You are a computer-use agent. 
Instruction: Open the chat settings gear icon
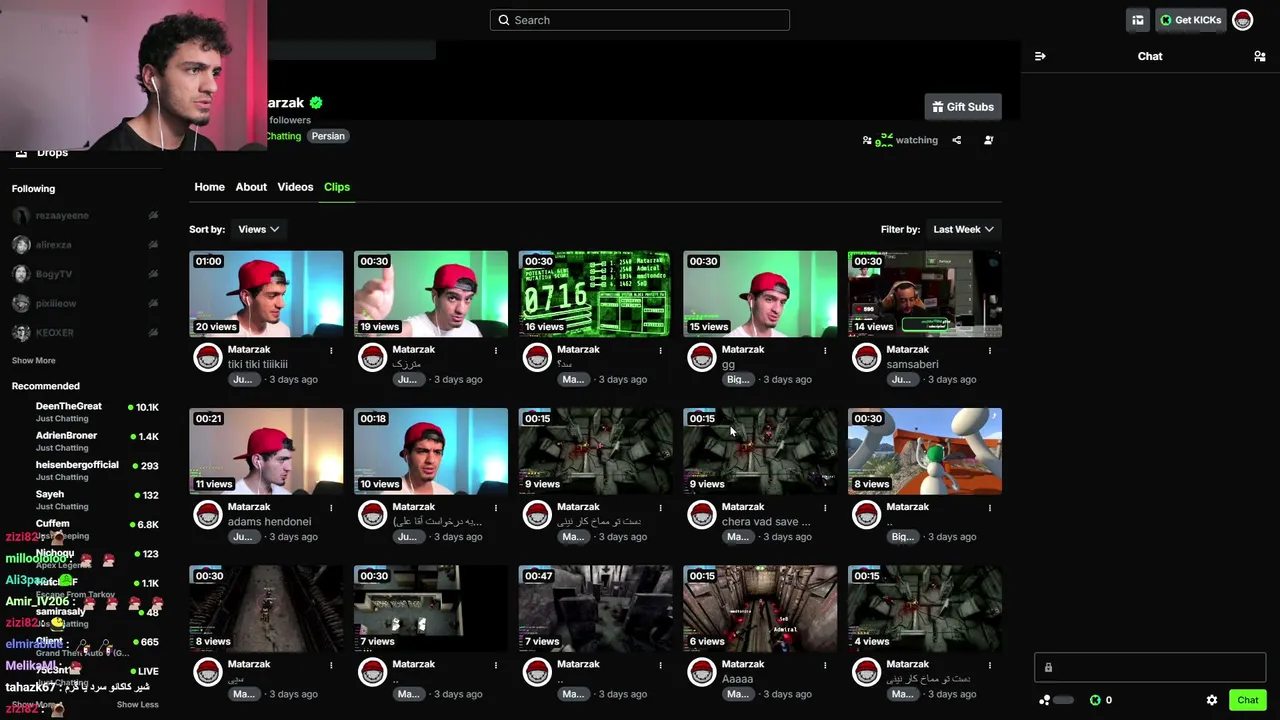[1212, 700]
